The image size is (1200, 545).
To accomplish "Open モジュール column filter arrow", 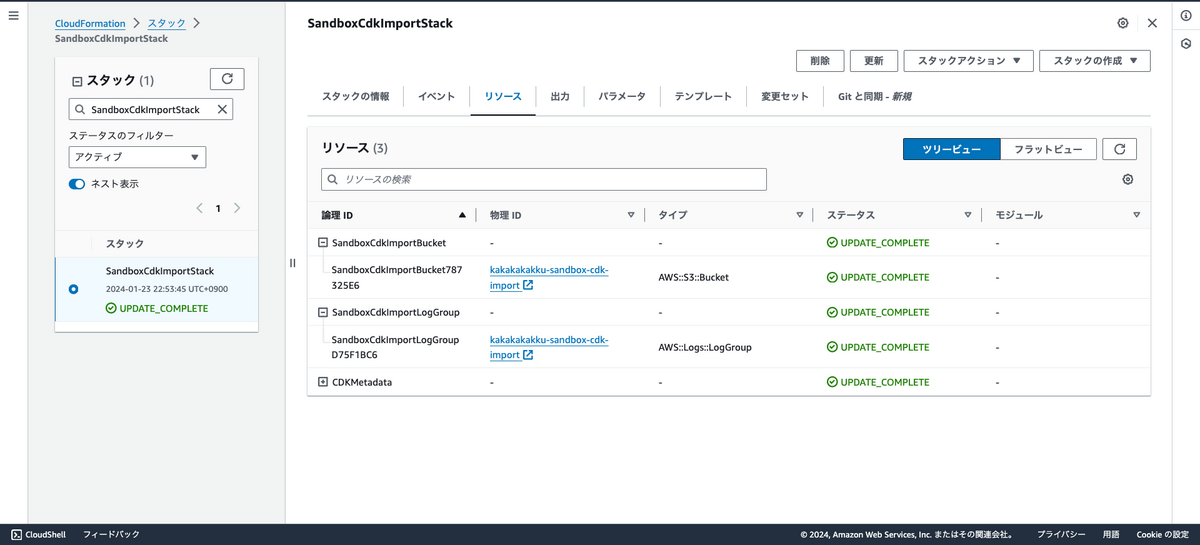I will tap(1137, 215).
